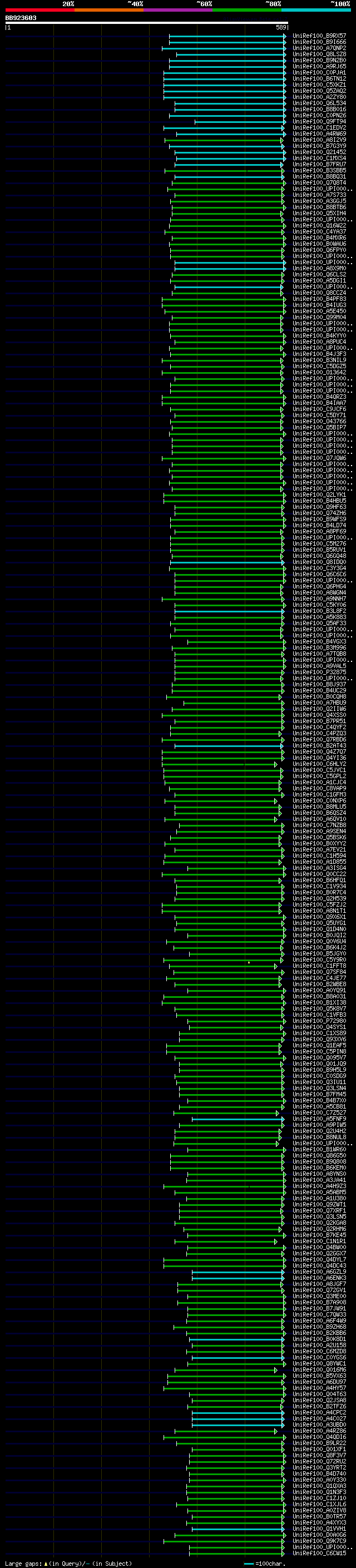
Task: Open hit UniRef100_A9RJ65
Action: 319,66
